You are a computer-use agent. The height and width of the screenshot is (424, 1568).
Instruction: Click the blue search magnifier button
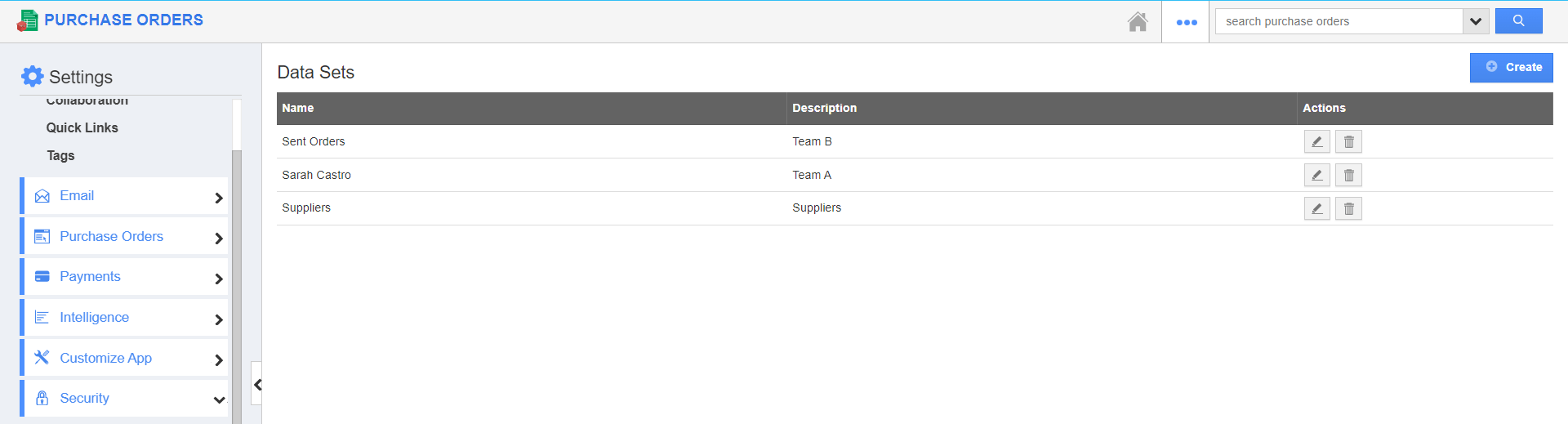pyautogui.click(x=1518, y=21)
